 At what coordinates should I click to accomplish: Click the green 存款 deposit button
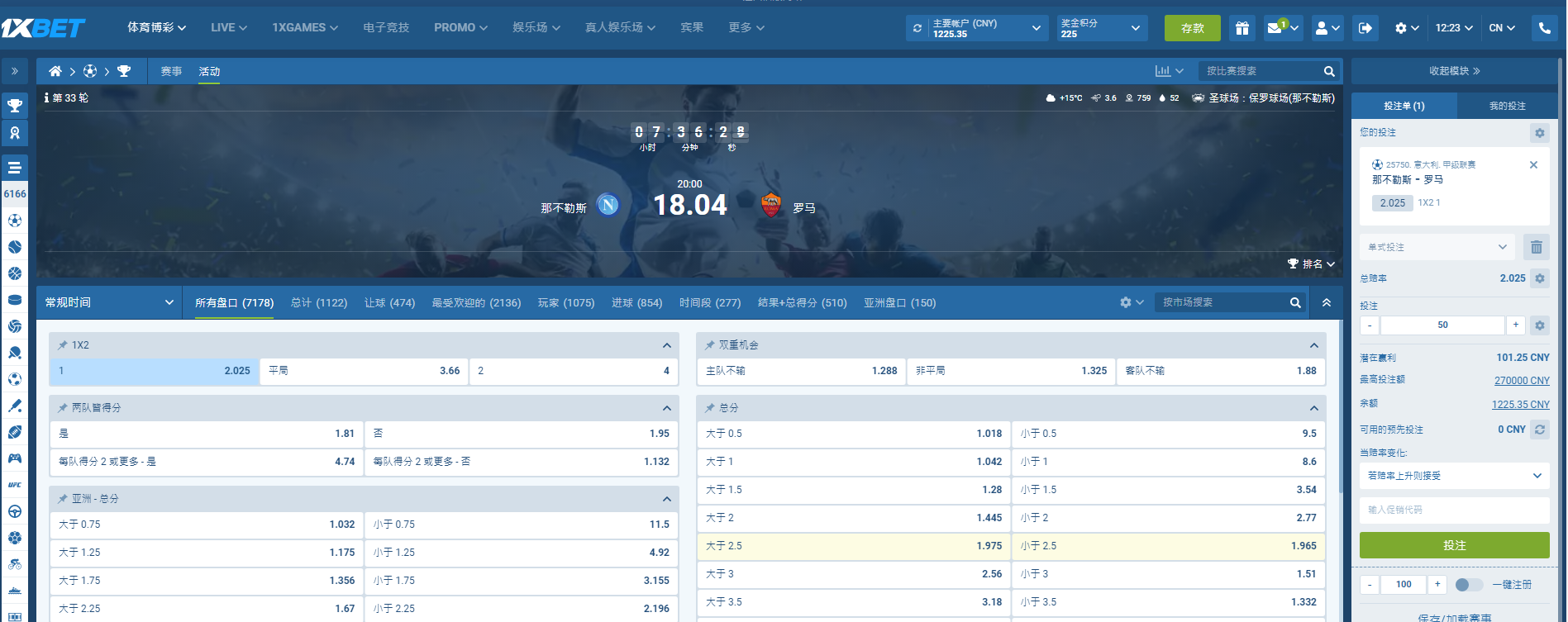click(x=1192, y=28)
